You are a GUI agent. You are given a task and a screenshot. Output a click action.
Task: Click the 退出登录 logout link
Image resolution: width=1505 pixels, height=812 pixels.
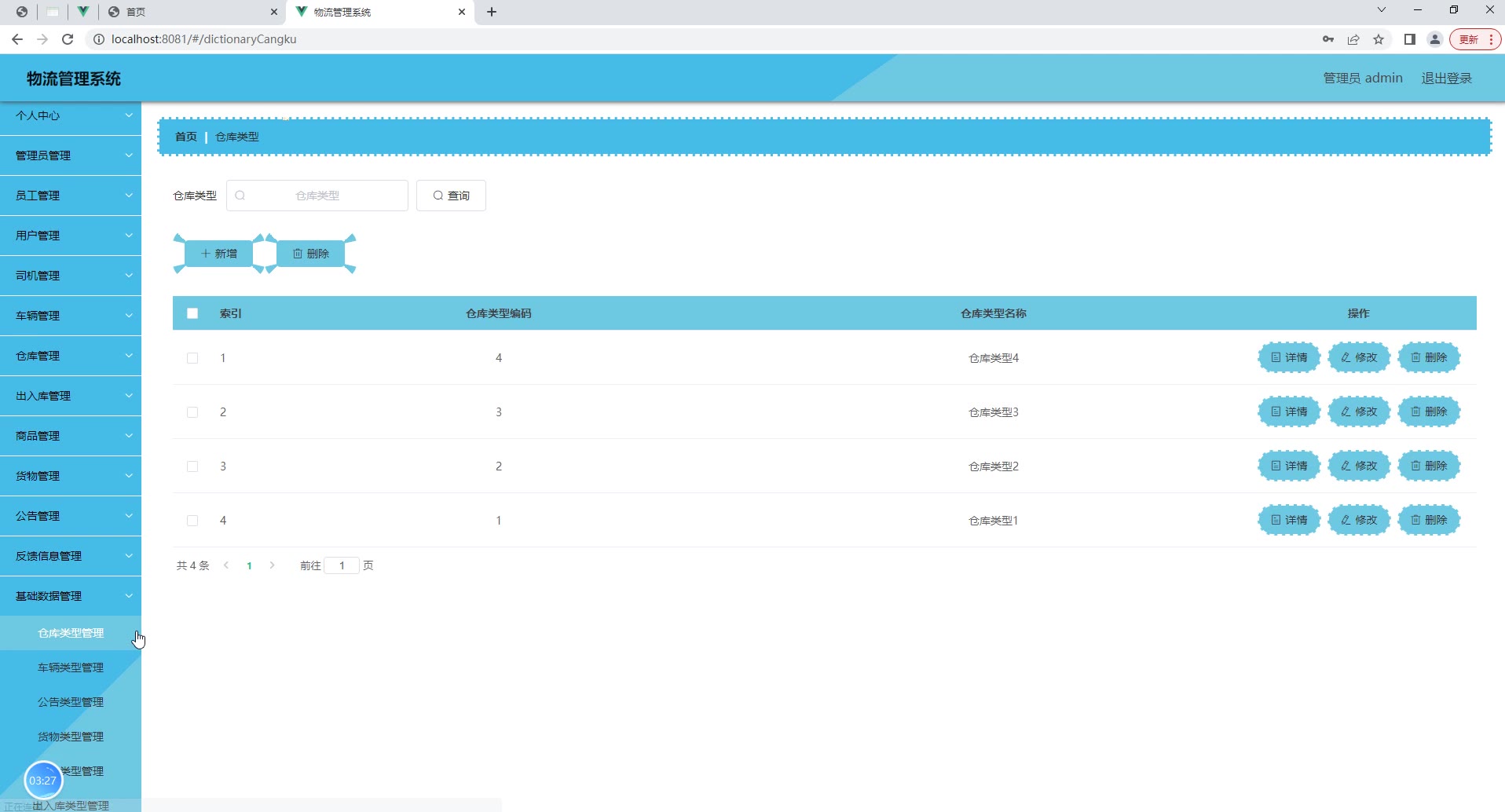1446,78
